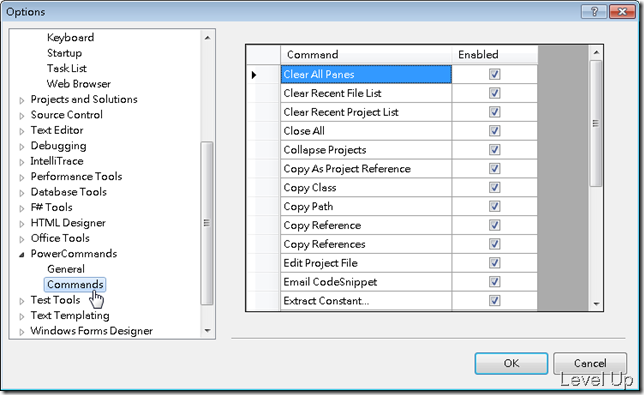Toggle Enabled checkbox for Copy Path
This screenshot has width=644, height=395.
494,207
